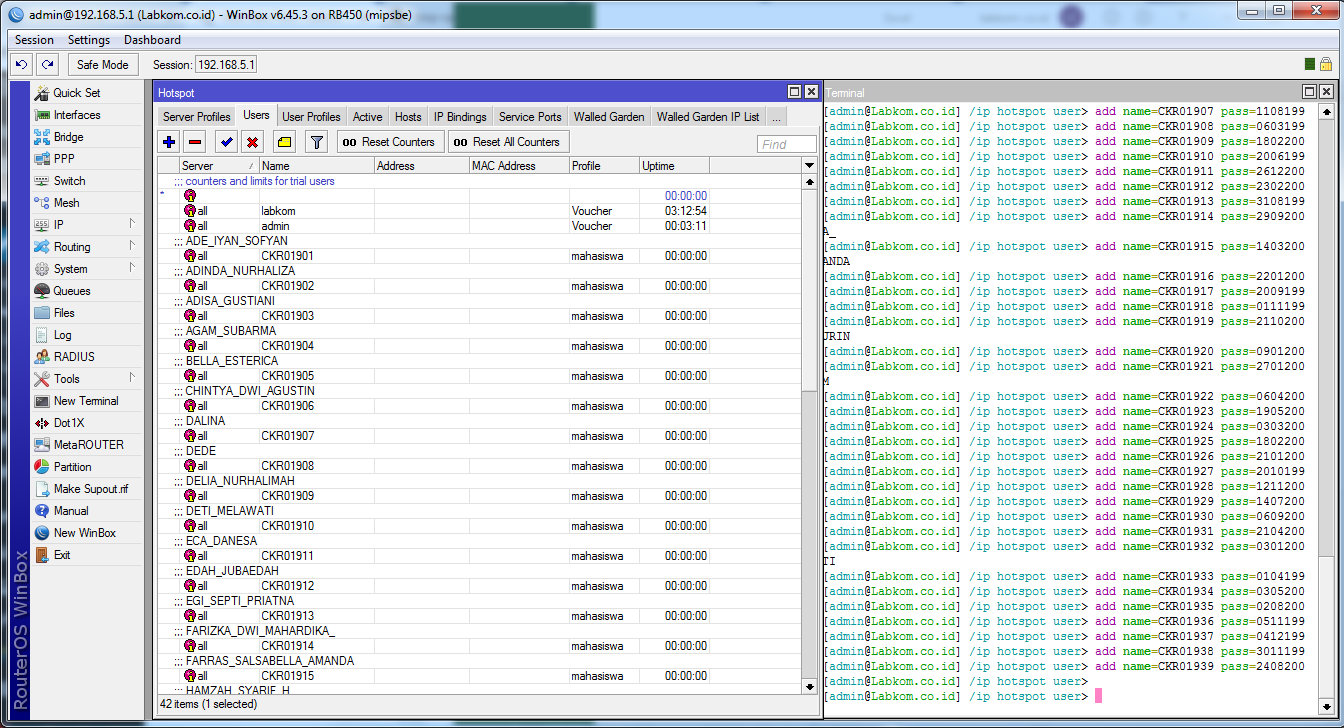The image size is (1344, 728).
Task: Open Mesh in the sidebar
Action: (x=66, y=203)
